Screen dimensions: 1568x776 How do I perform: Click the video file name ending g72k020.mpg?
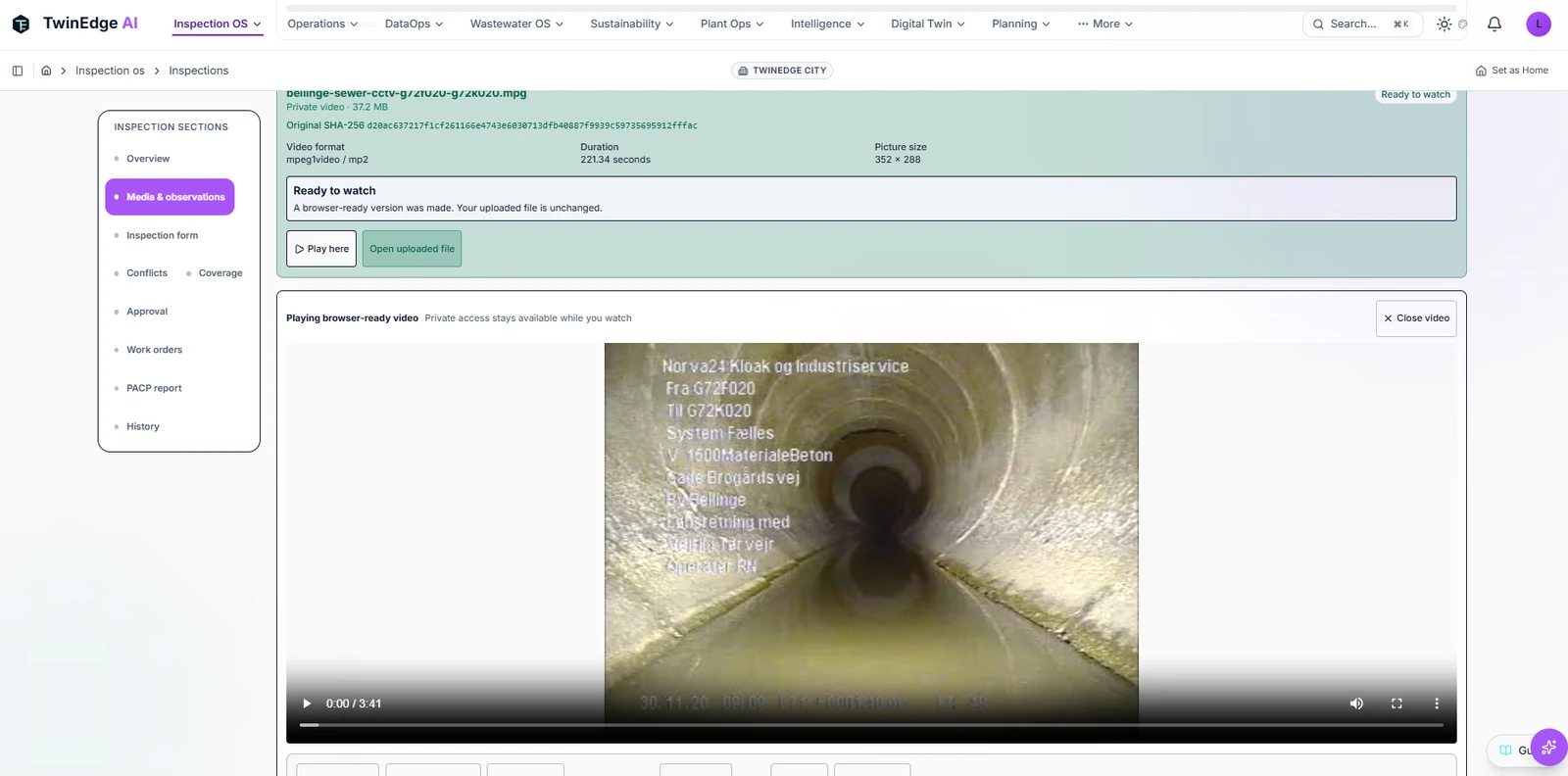coord(407,94)
